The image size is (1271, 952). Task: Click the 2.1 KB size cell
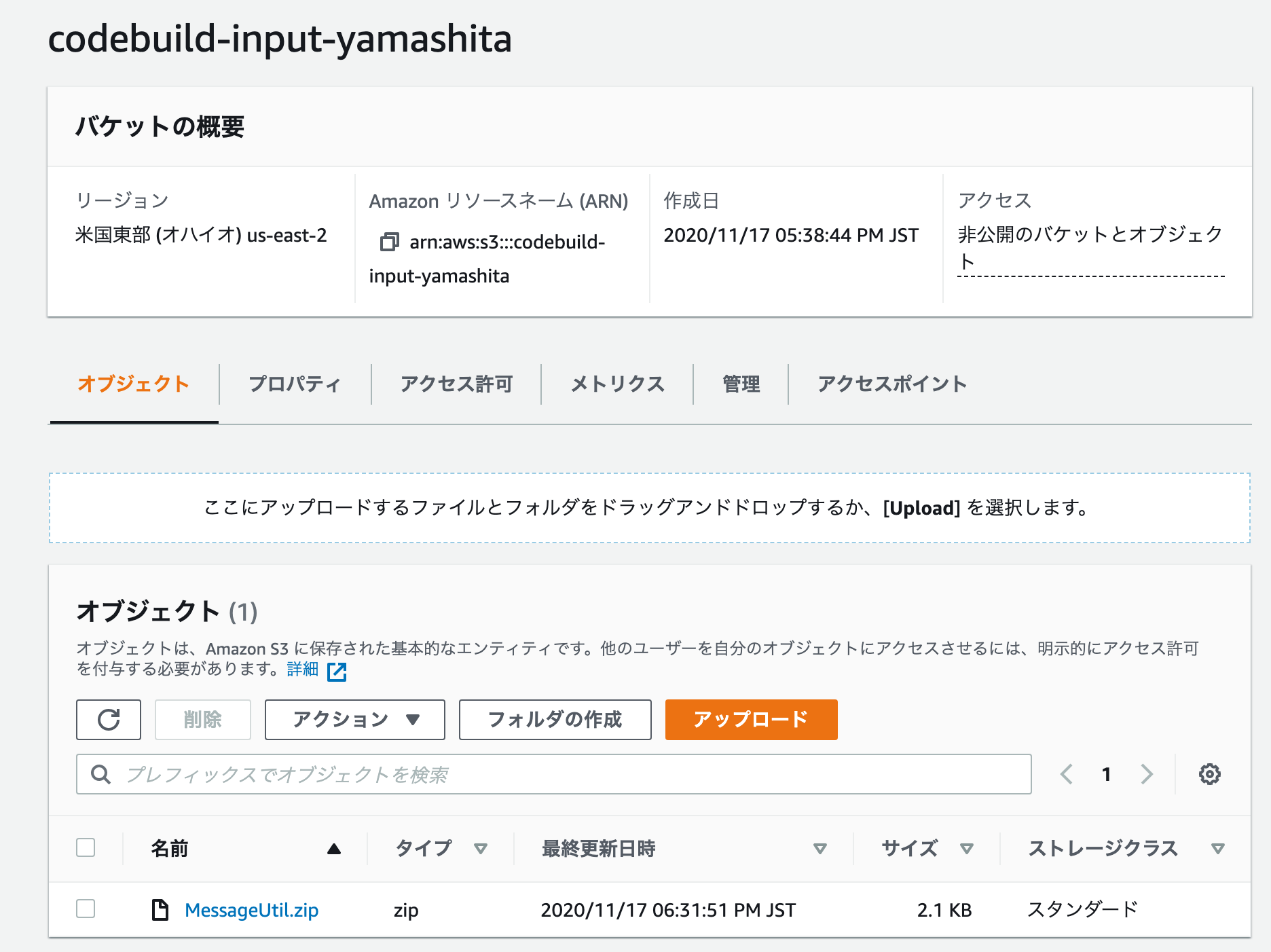click(944, 910)
